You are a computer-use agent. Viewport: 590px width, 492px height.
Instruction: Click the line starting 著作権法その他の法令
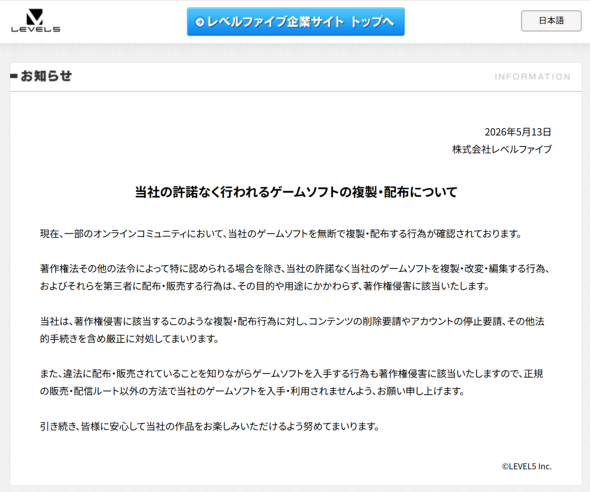tap(295, 269)
